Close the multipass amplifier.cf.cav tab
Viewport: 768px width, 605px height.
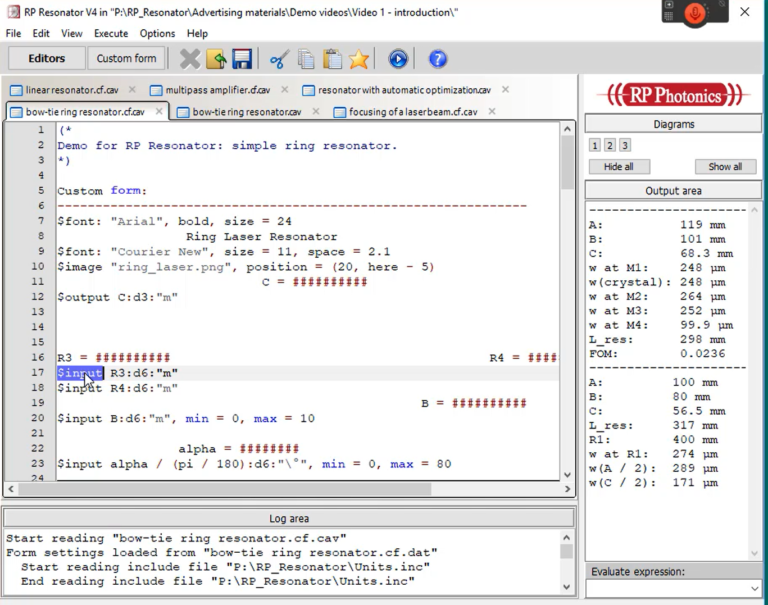click(285, 90)
